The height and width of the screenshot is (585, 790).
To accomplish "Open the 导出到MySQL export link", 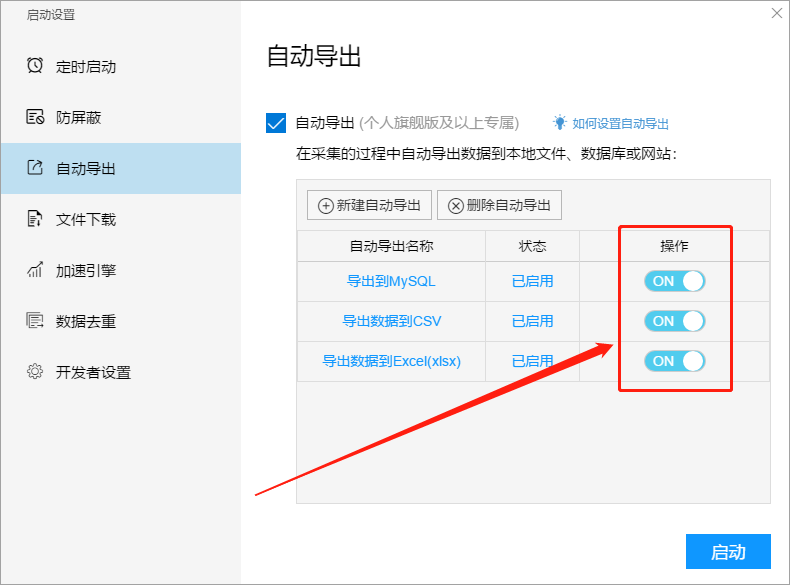I will pos(391,281).
